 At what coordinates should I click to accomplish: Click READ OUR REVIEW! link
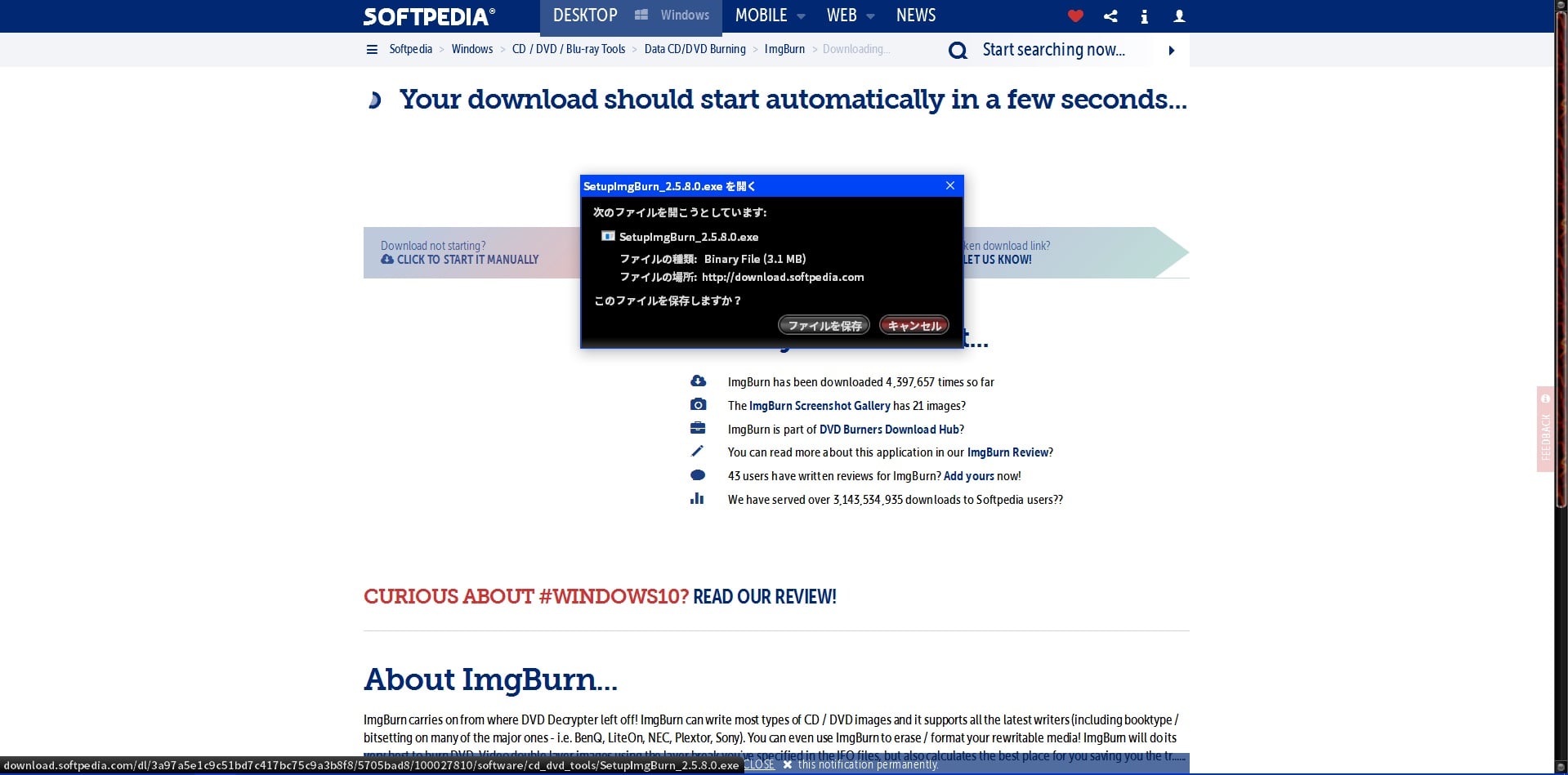[764, 597]
